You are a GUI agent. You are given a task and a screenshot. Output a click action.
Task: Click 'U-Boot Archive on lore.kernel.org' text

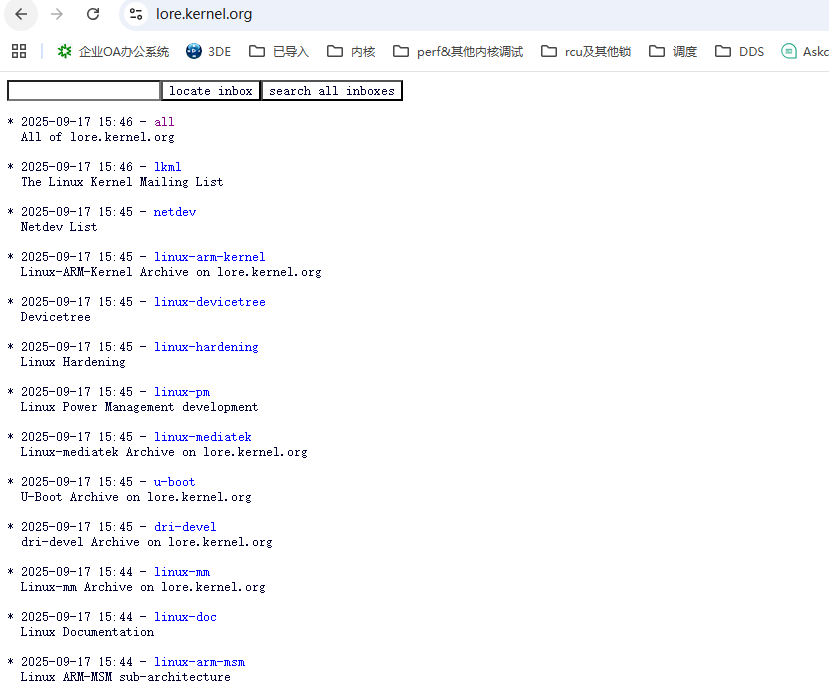tap(136, 496)
